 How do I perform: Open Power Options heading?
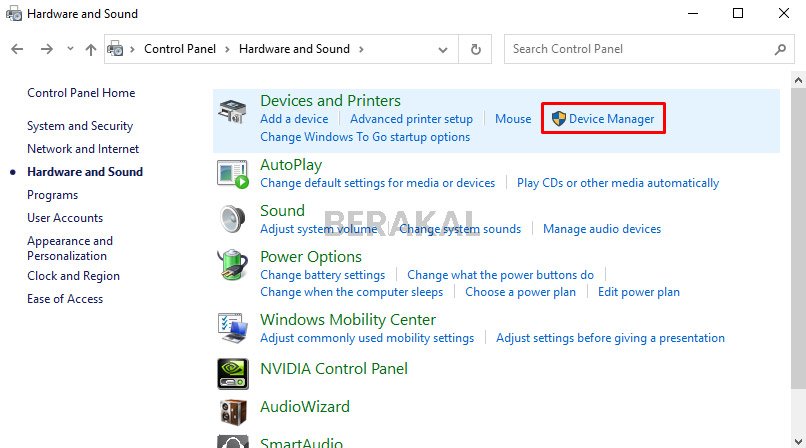[x=311, y=257]
